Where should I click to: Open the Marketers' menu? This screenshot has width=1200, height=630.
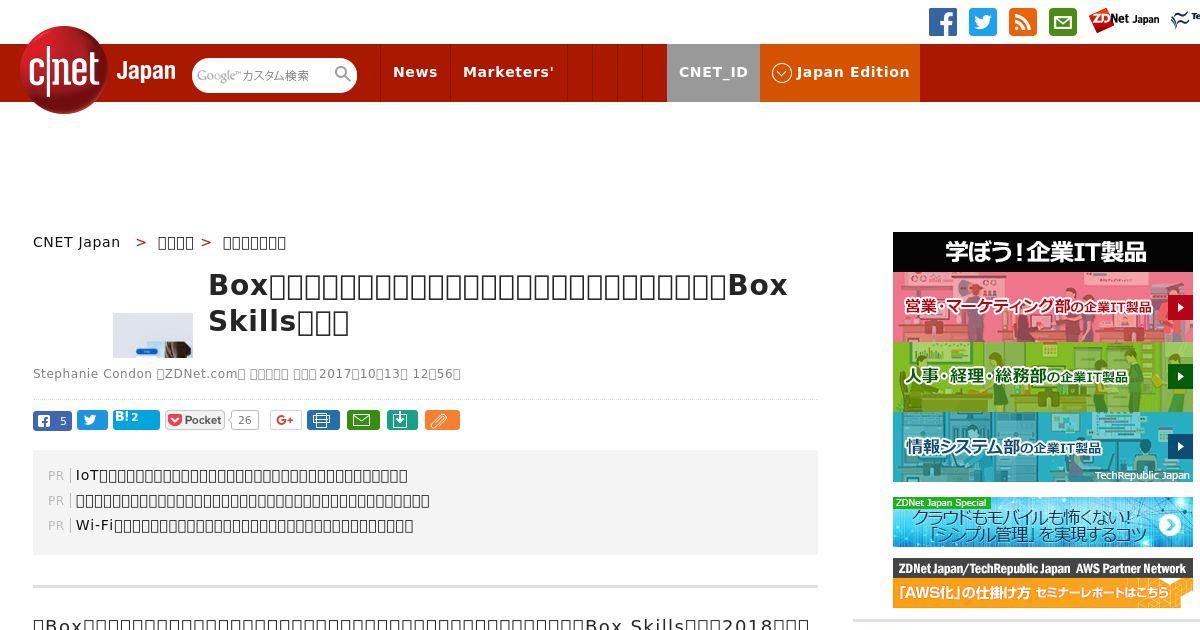[508, 73]
